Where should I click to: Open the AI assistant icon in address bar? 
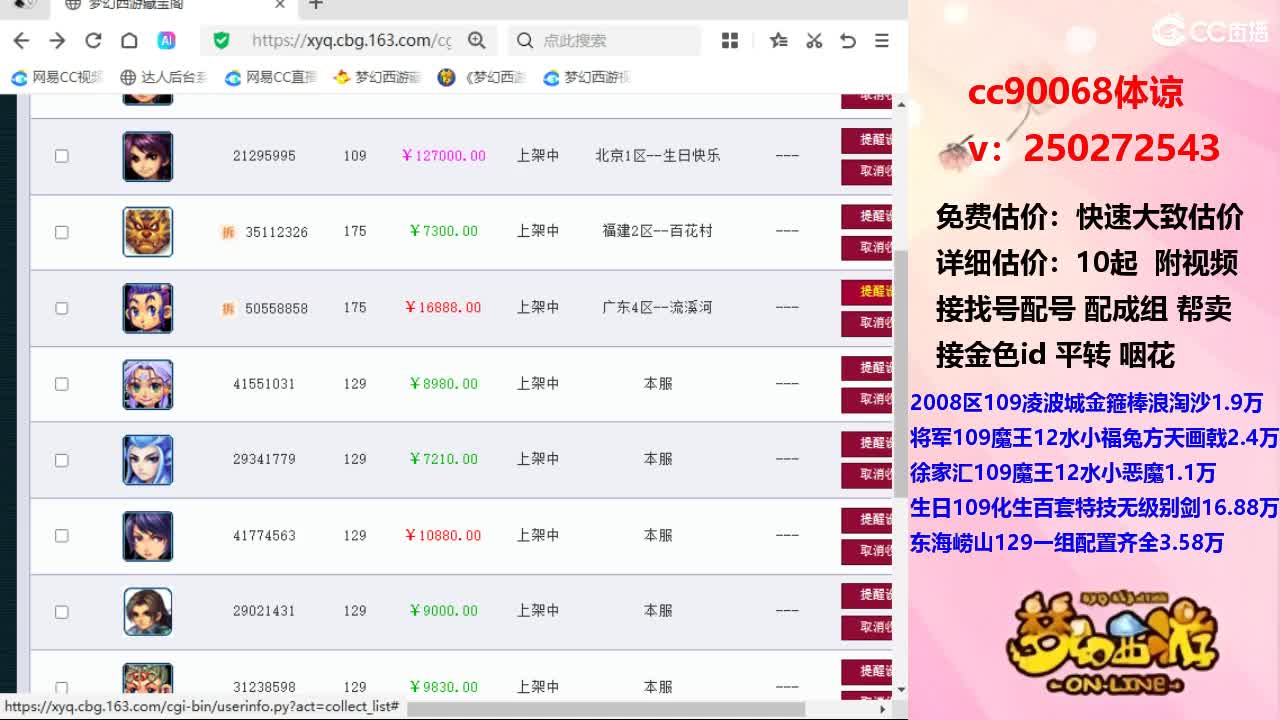166,41
